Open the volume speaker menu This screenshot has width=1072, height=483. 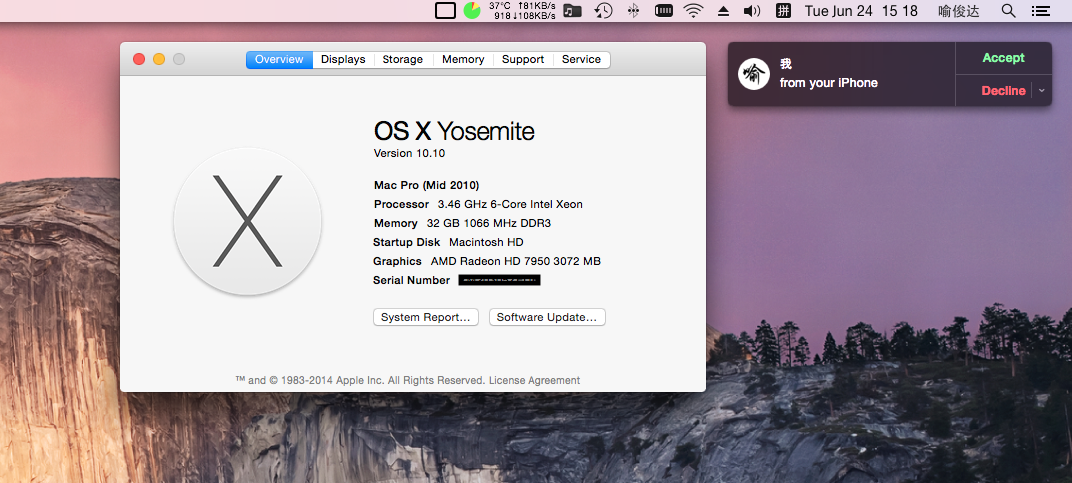pos(752,10)
